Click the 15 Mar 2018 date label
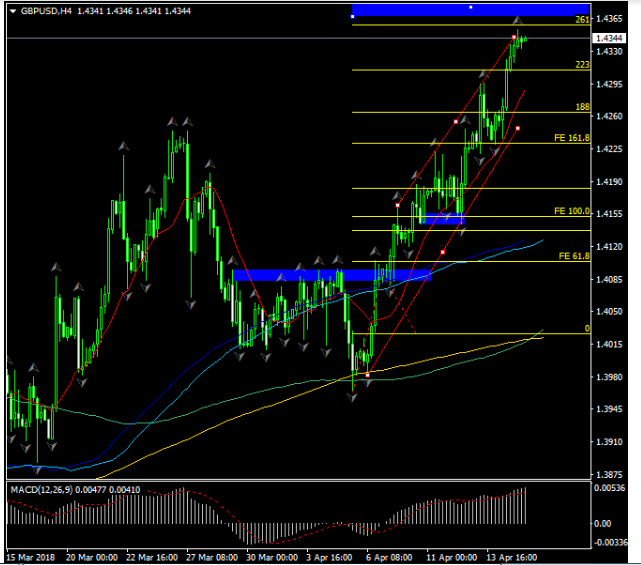The width and height of the screenshot is (641, 565). (x=31, y=556)
